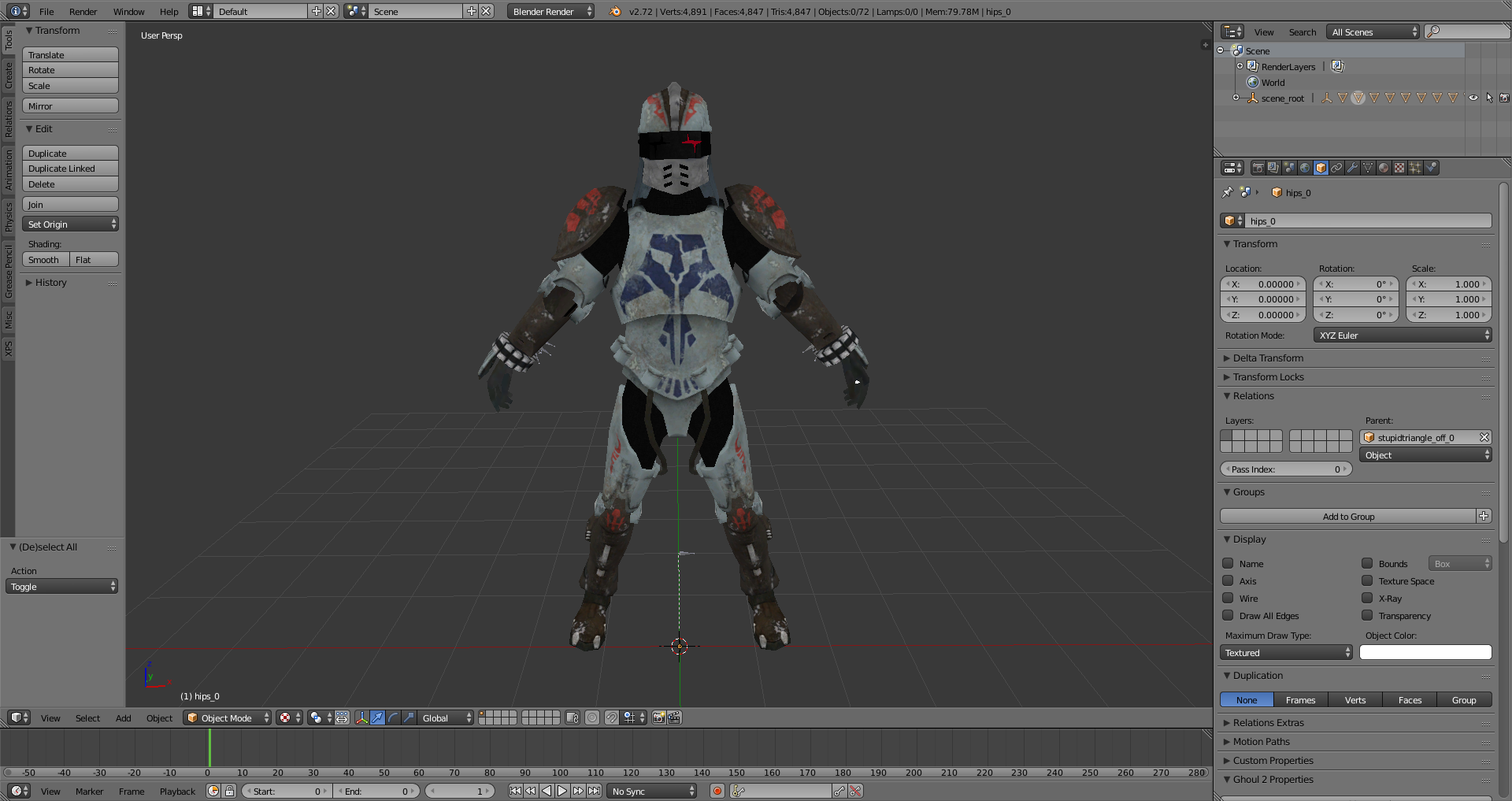Expand the Delta Transform panel
This screenshot has height=801, width=1512.
tap(1267, 358)
